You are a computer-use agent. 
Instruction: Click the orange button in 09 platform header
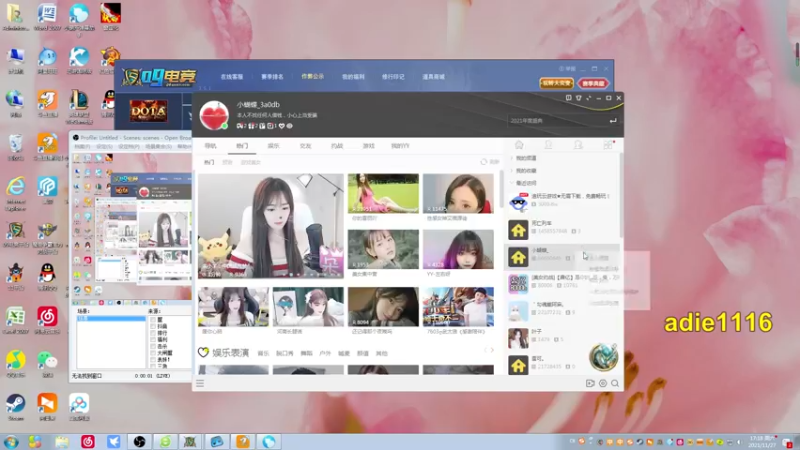click(556, 83)
